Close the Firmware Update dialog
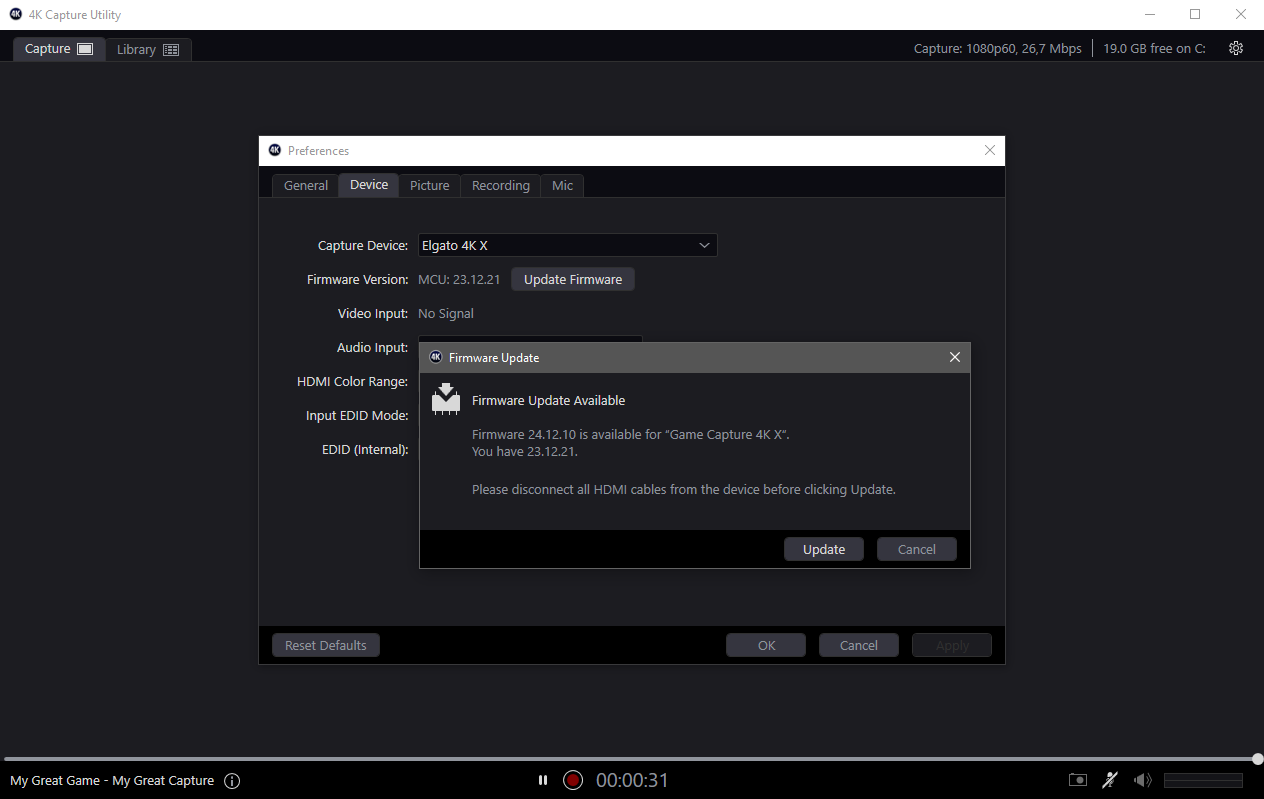This screenshot has width=1264, height=799. (x=954, y=357)
